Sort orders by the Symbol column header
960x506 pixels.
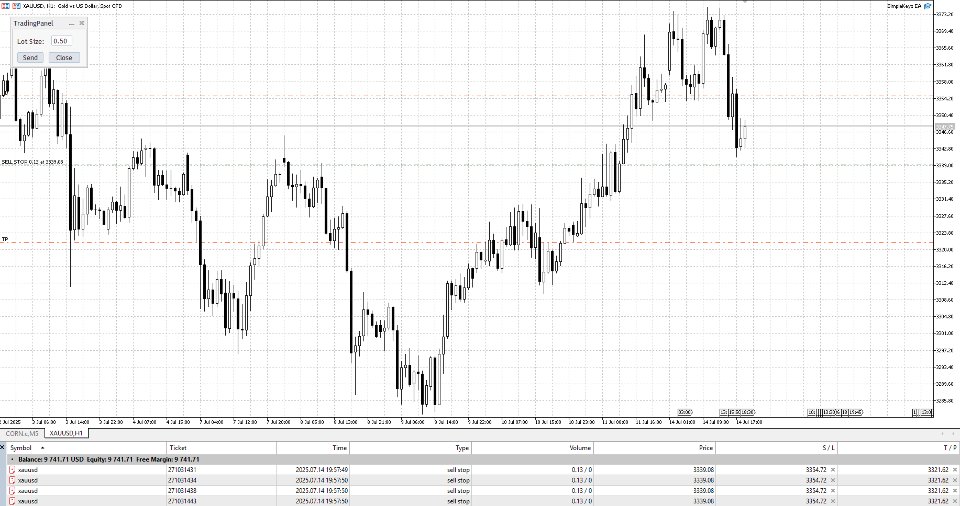point(86,448)
